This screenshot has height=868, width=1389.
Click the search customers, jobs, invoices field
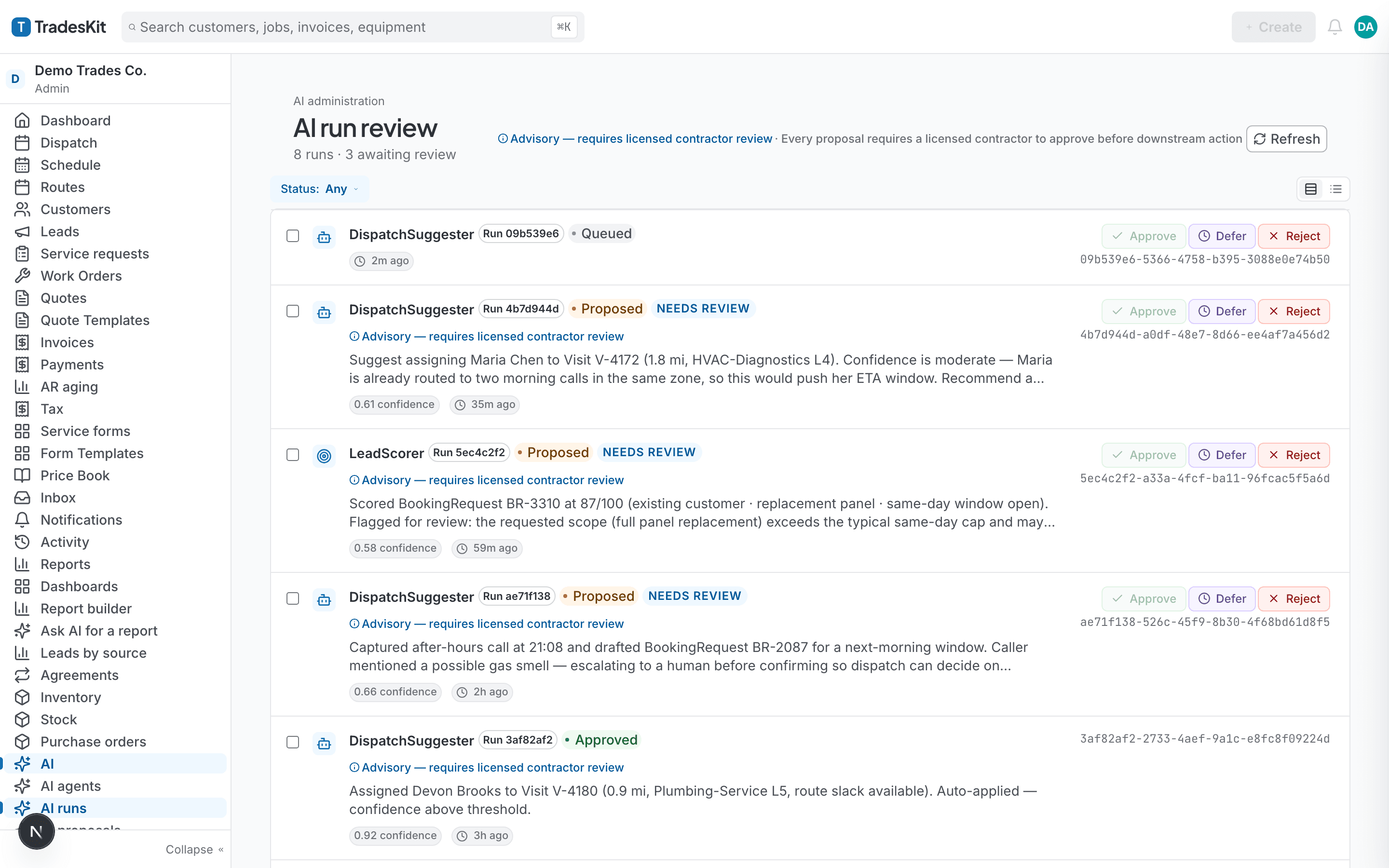click(353, 27)
